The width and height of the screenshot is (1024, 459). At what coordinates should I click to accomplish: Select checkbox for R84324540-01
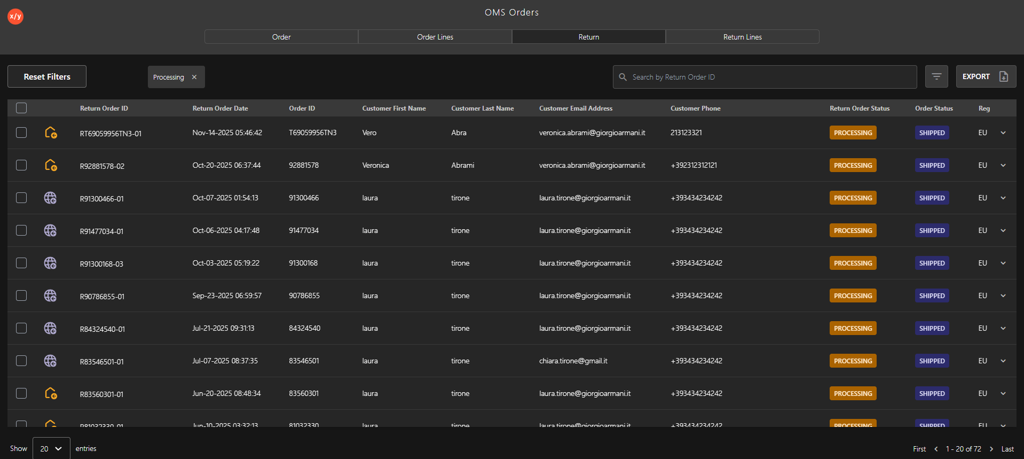[x=22, y=328]
